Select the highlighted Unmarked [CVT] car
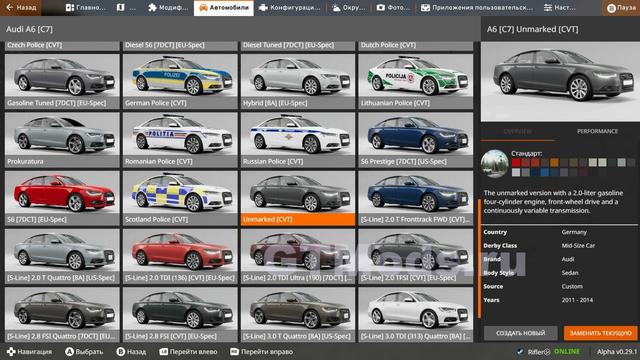This screenshot has width=640, height=360. pos(298,198)
